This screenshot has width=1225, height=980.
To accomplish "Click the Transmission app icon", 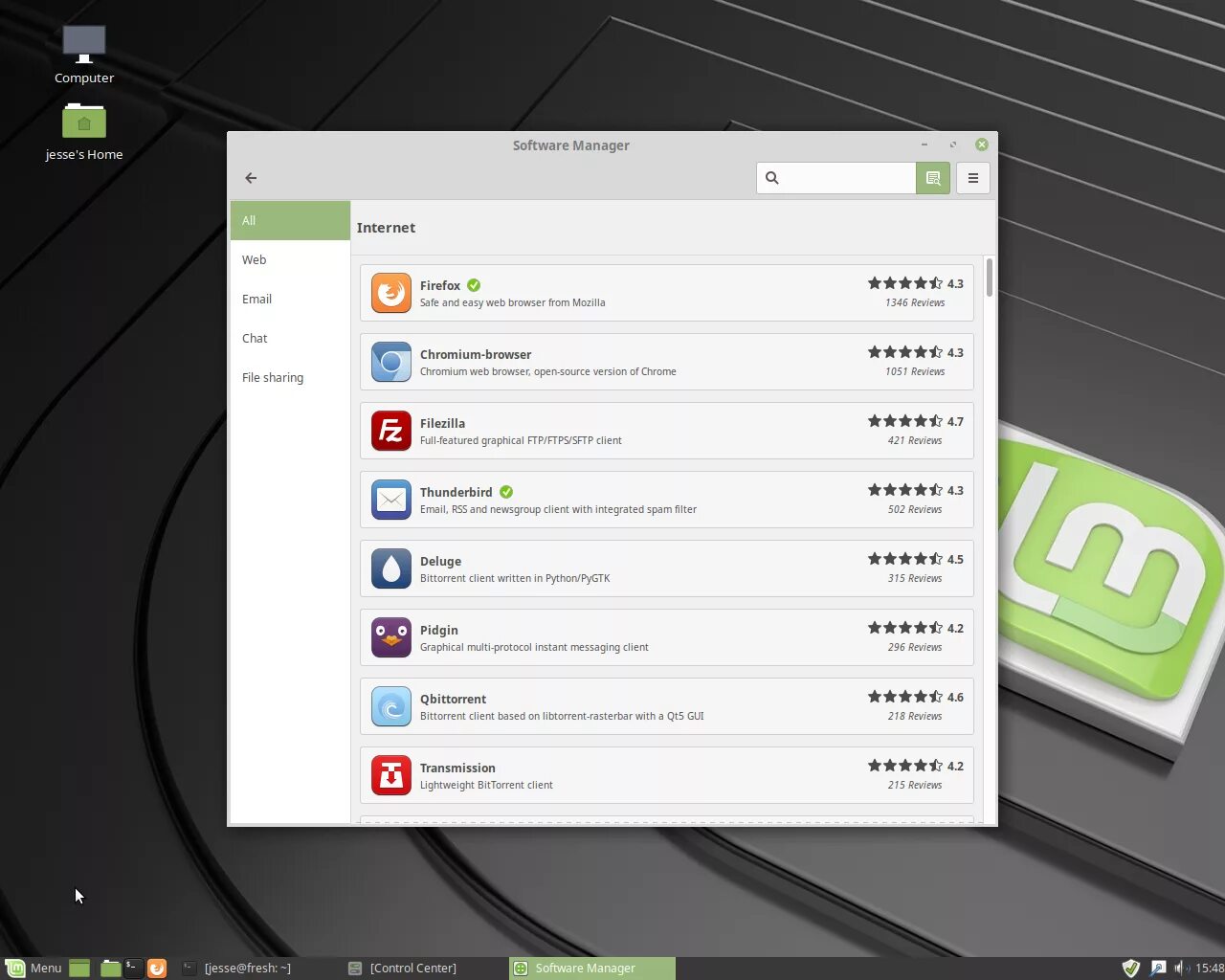I will click(x=391, y=775).
